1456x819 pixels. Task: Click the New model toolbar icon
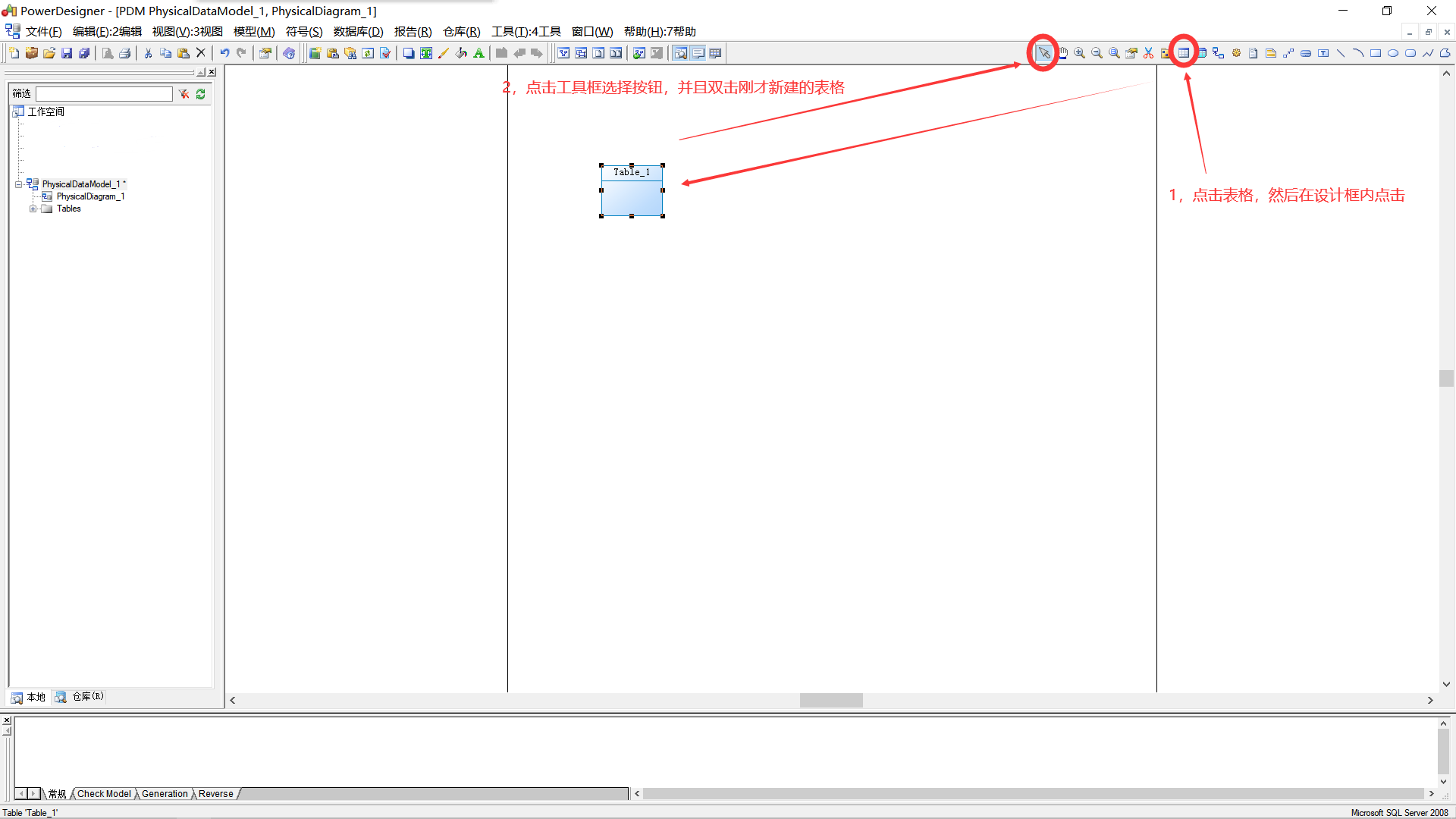click(14, 53)
